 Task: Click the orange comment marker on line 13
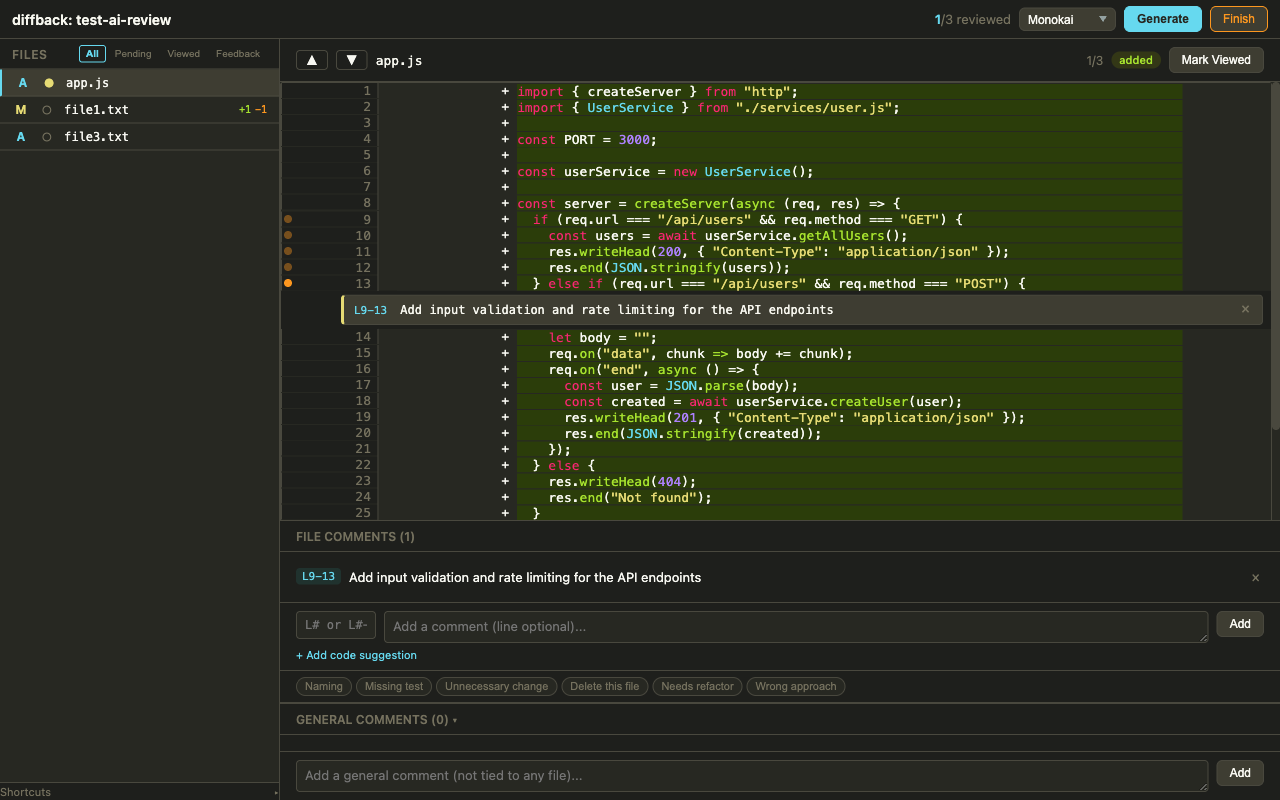click(x=288, y=284)
